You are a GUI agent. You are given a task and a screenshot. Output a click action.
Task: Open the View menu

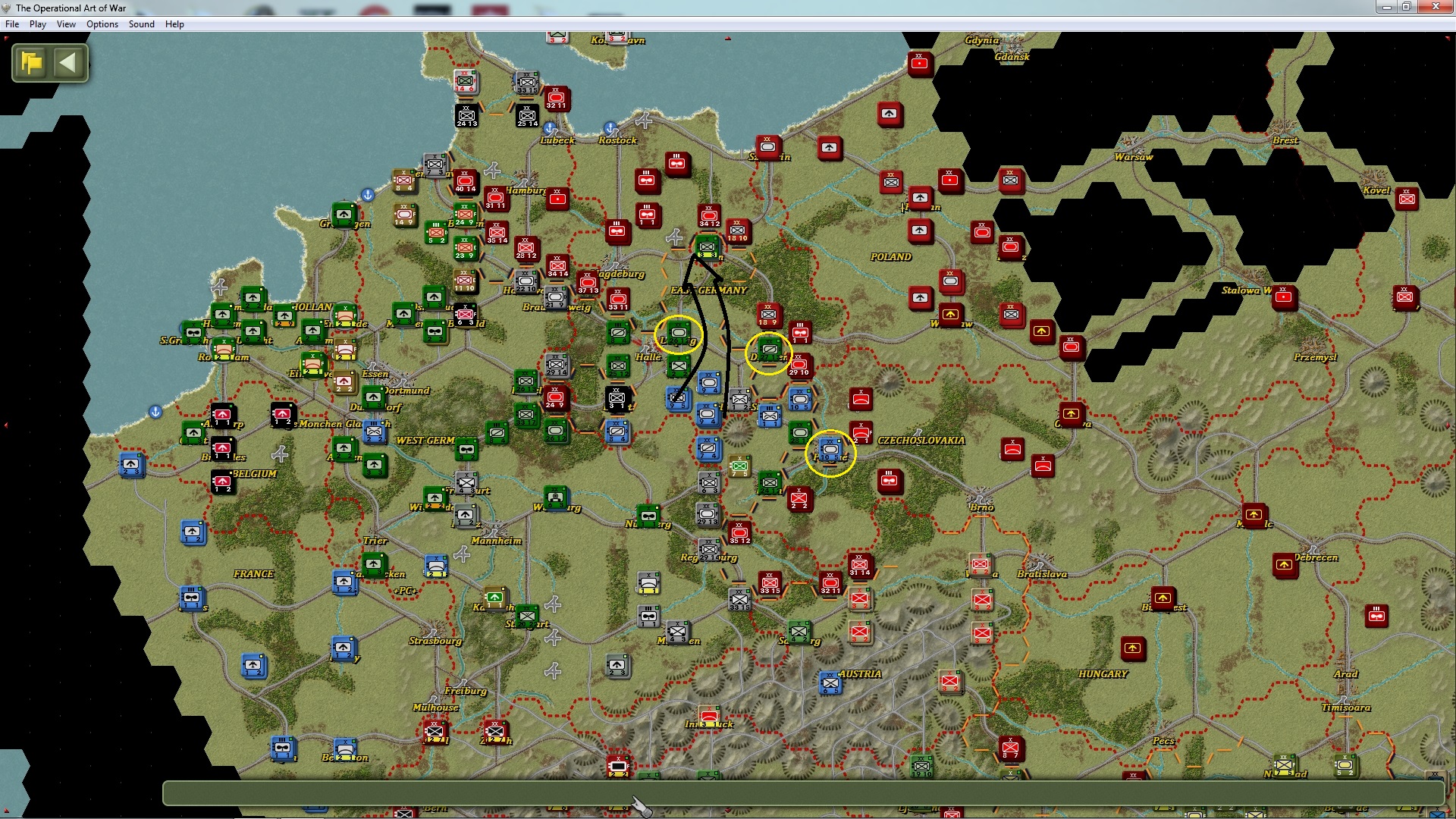pyautogui.click(x=67, y=24)
